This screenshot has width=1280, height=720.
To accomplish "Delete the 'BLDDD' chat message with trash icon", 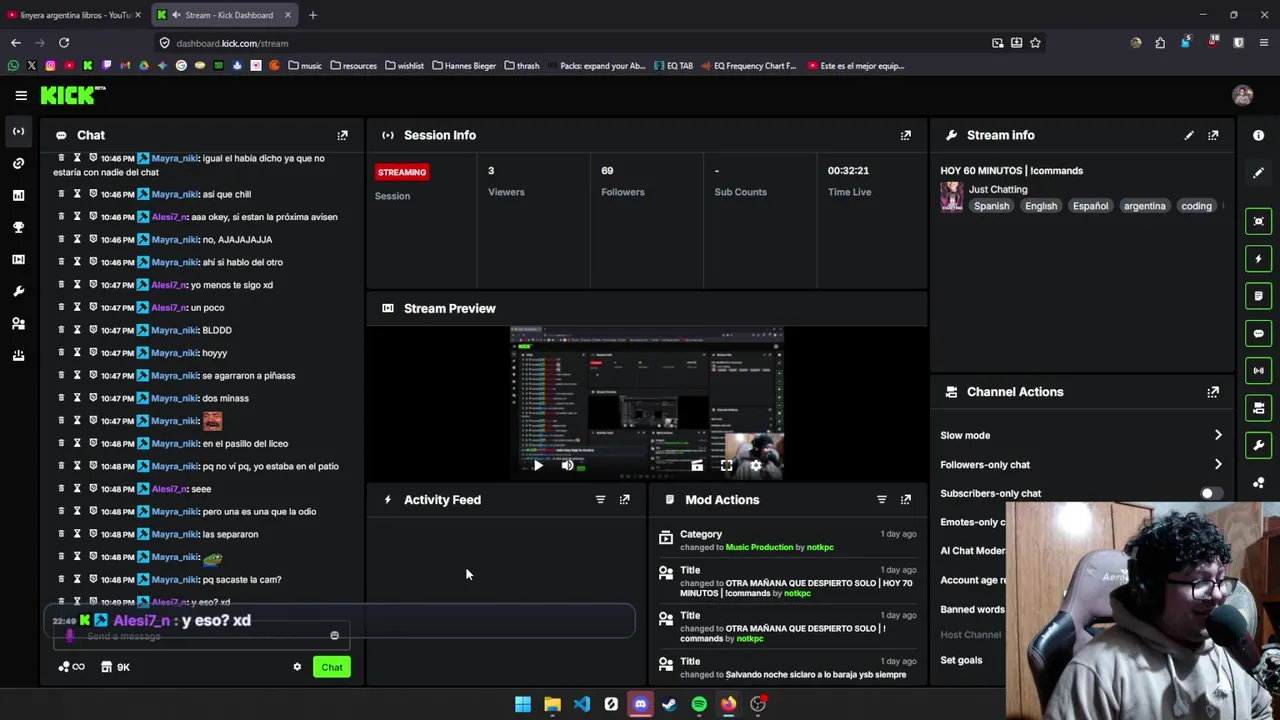I will pos(61,329).
